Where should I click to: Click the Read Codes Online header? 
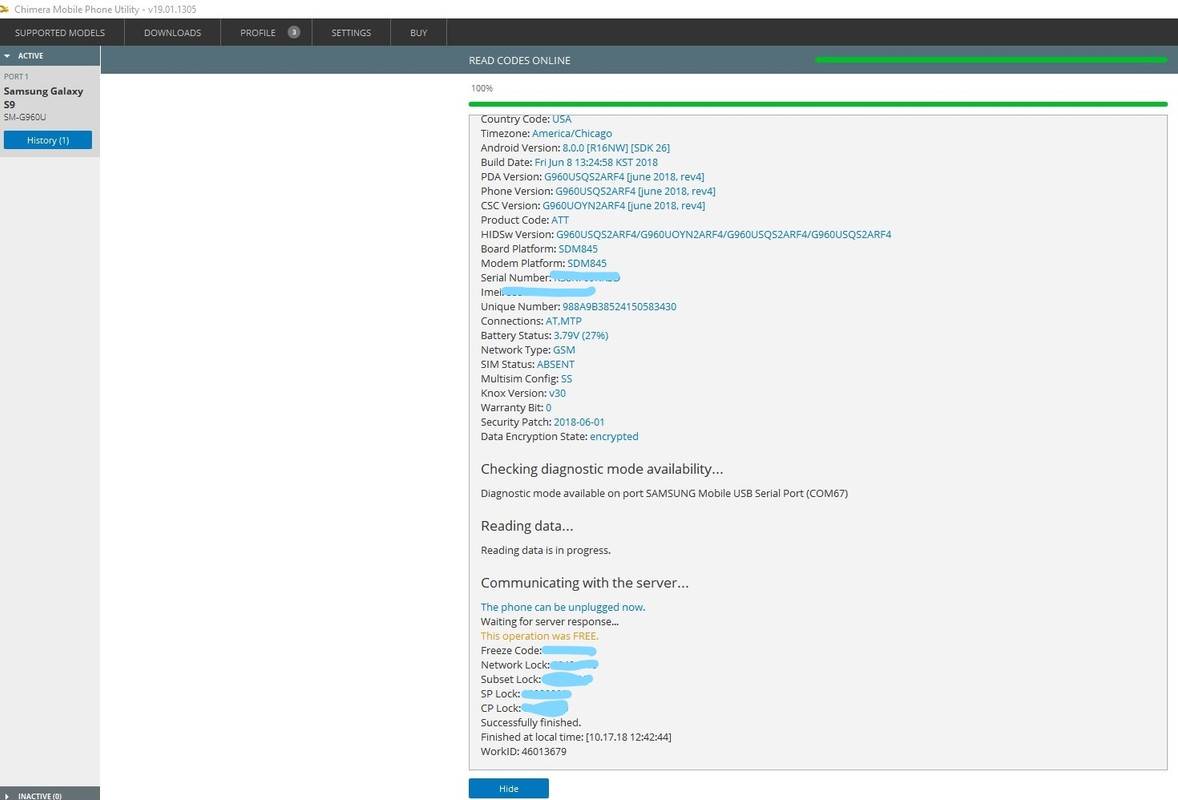coord(519,60)
